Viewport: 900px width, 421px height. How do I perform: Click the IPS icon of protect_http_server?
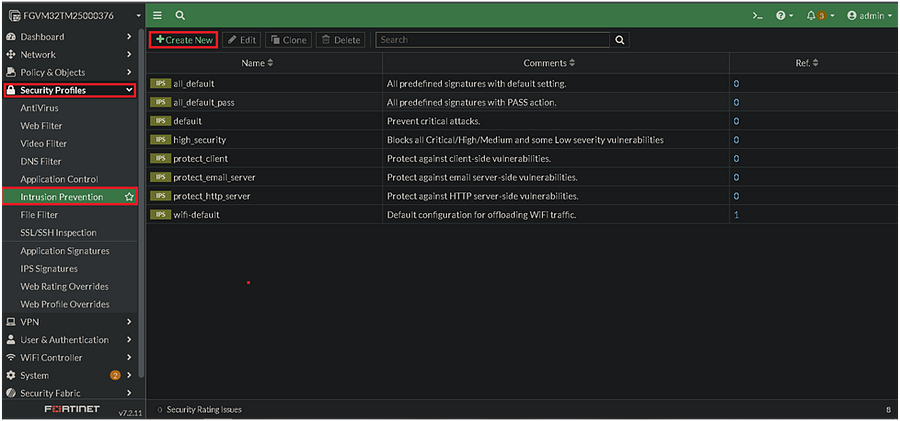pyautogui.click(x=160, y=196)
